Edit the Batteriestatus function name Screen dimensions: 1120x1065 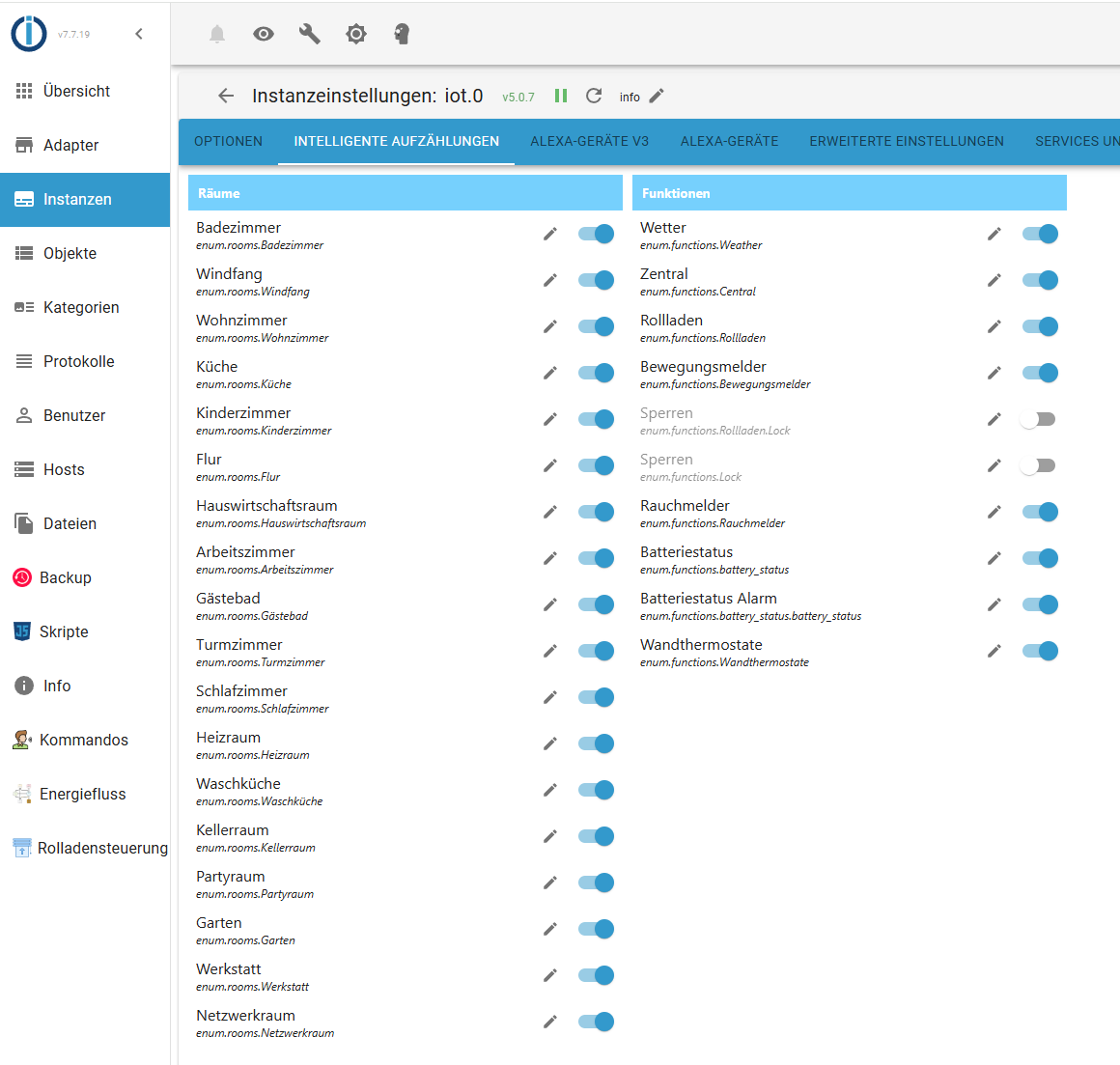(994, 559)
